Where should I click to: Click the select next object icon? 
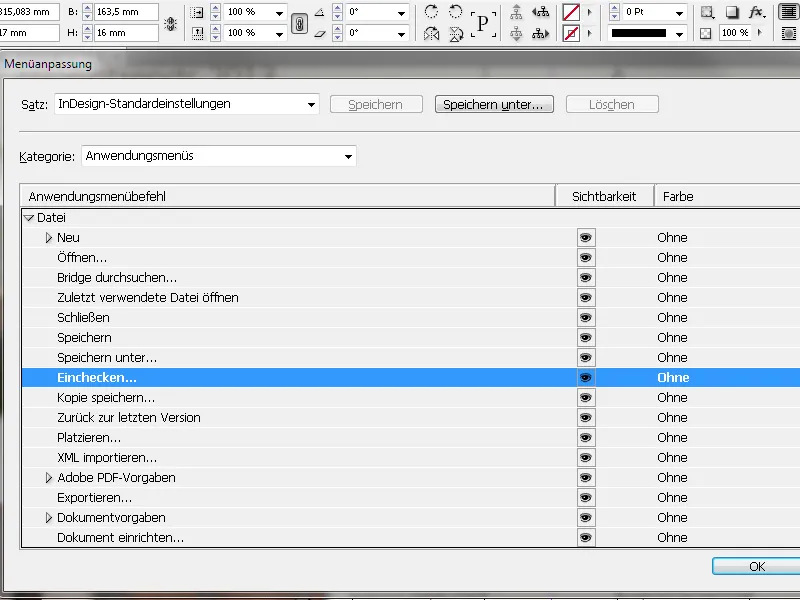coord(540,34)
